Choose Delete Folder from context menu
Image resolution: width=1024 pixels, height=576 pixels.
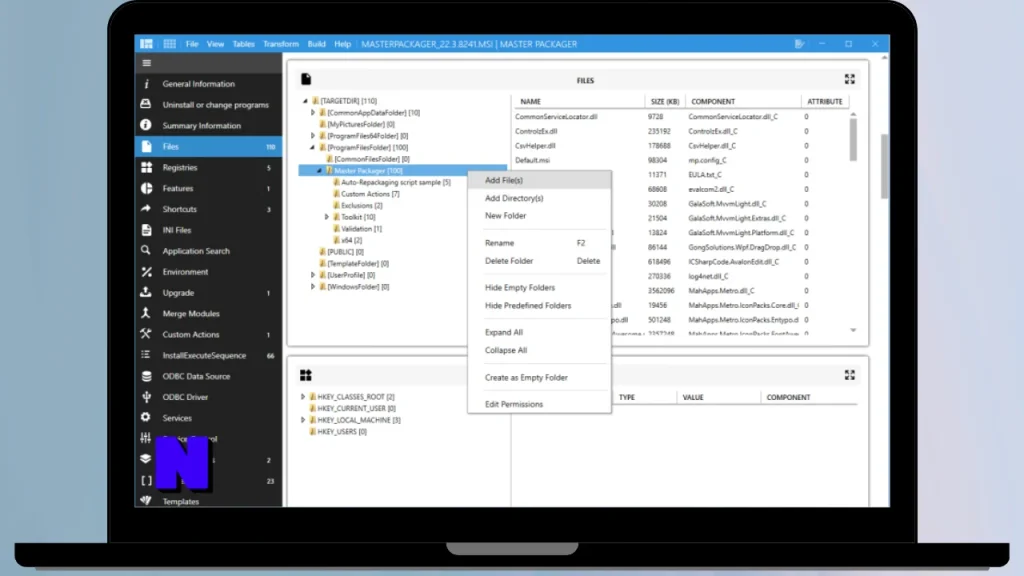click(539, 261)
